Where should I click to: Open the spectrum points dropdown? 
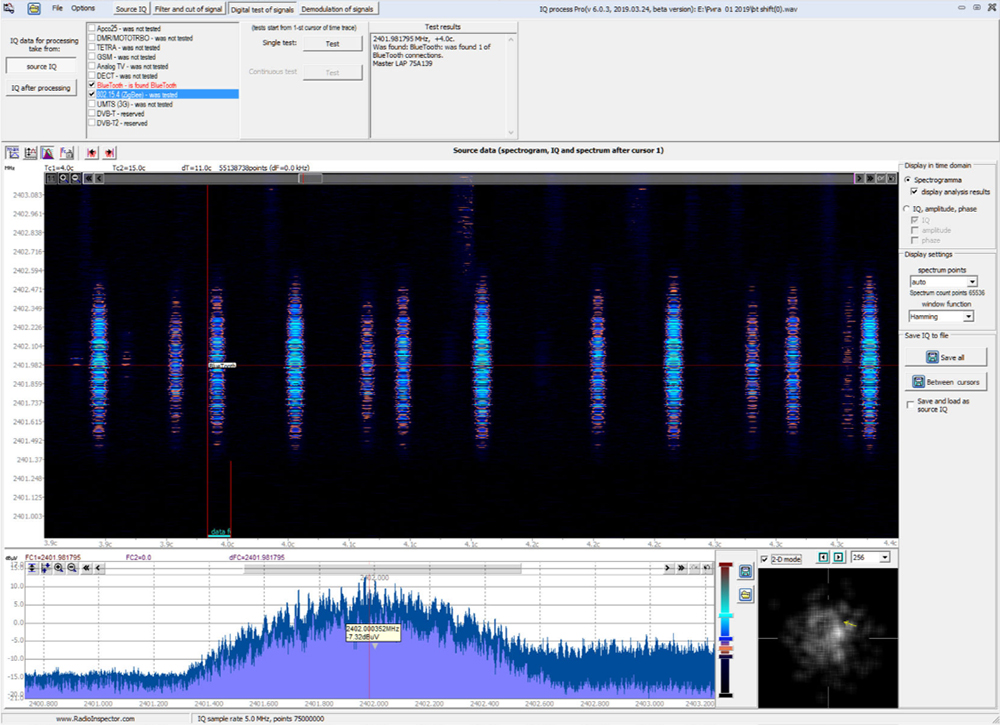(x=971, y=282)
